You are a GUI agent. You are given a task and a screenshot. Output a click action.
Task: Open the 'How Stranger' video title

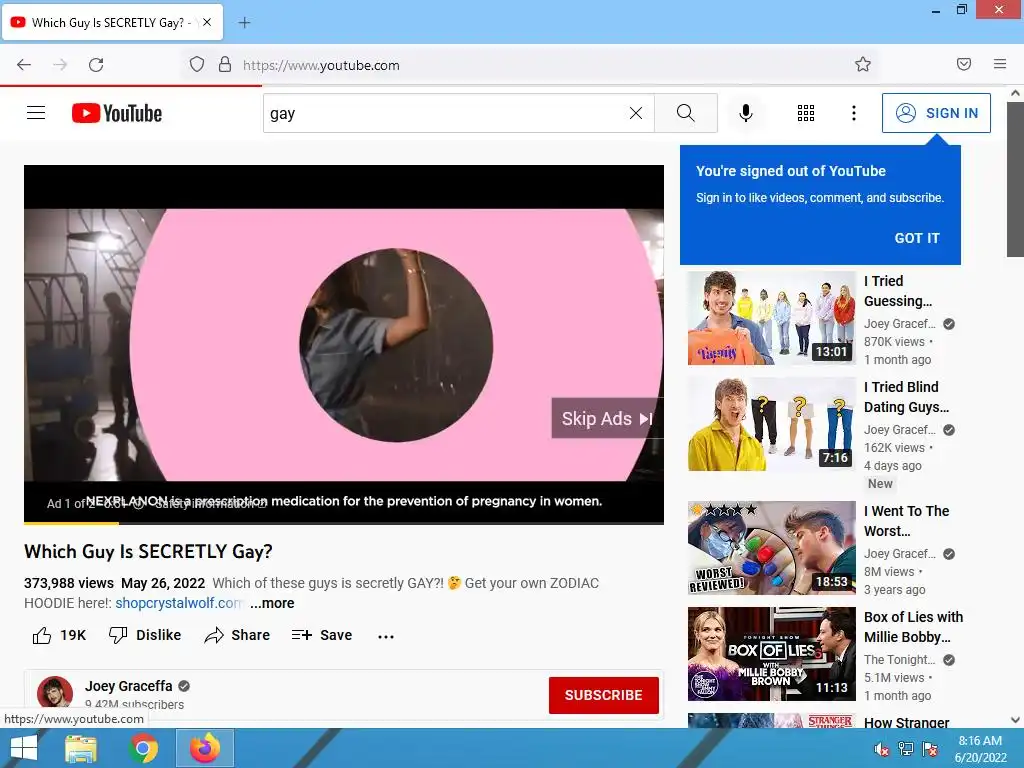point(906,722)
